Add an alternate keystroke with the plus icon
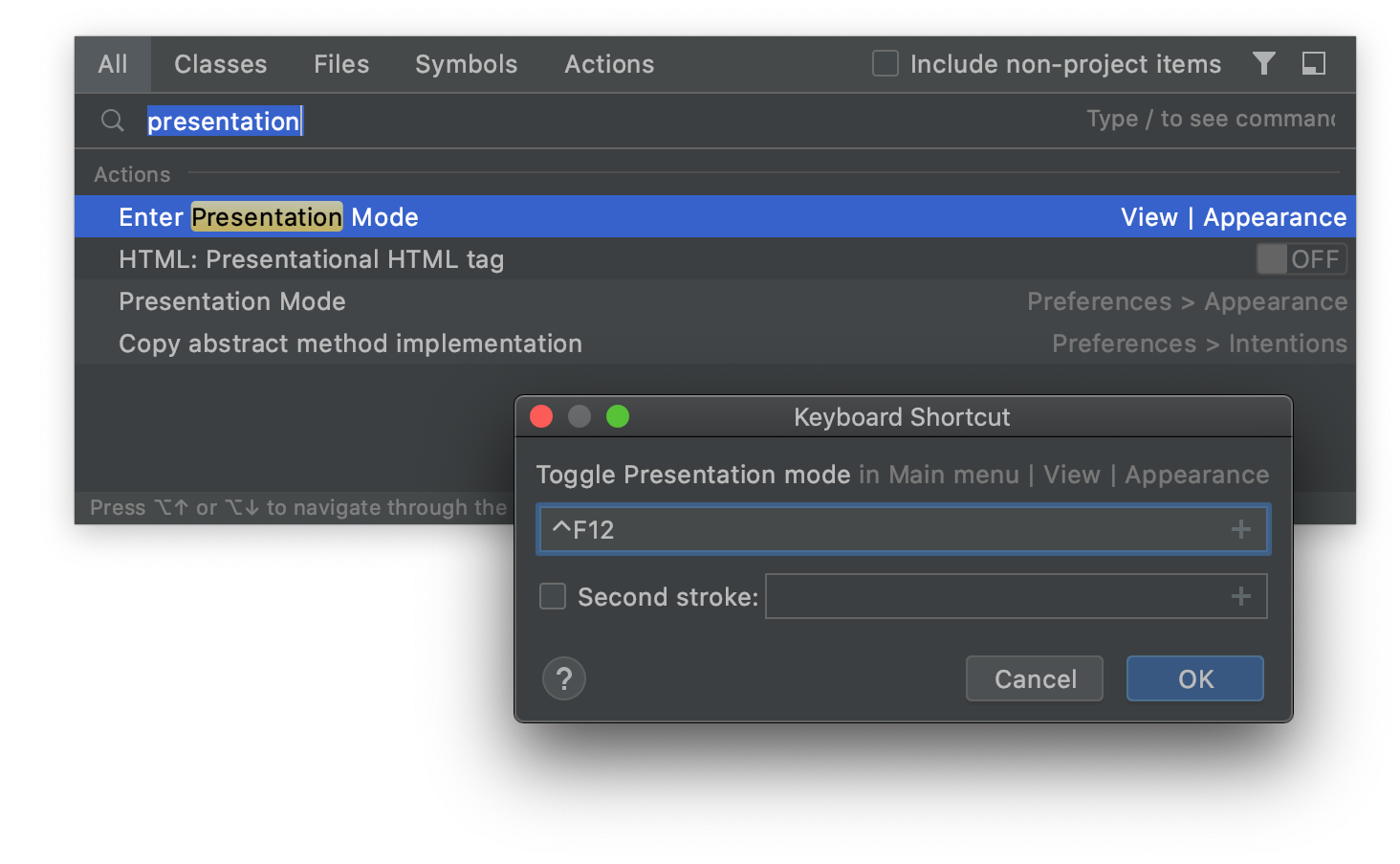Image resolution: width=1400 pixels, height=864 pixels. click(1242, 528)
